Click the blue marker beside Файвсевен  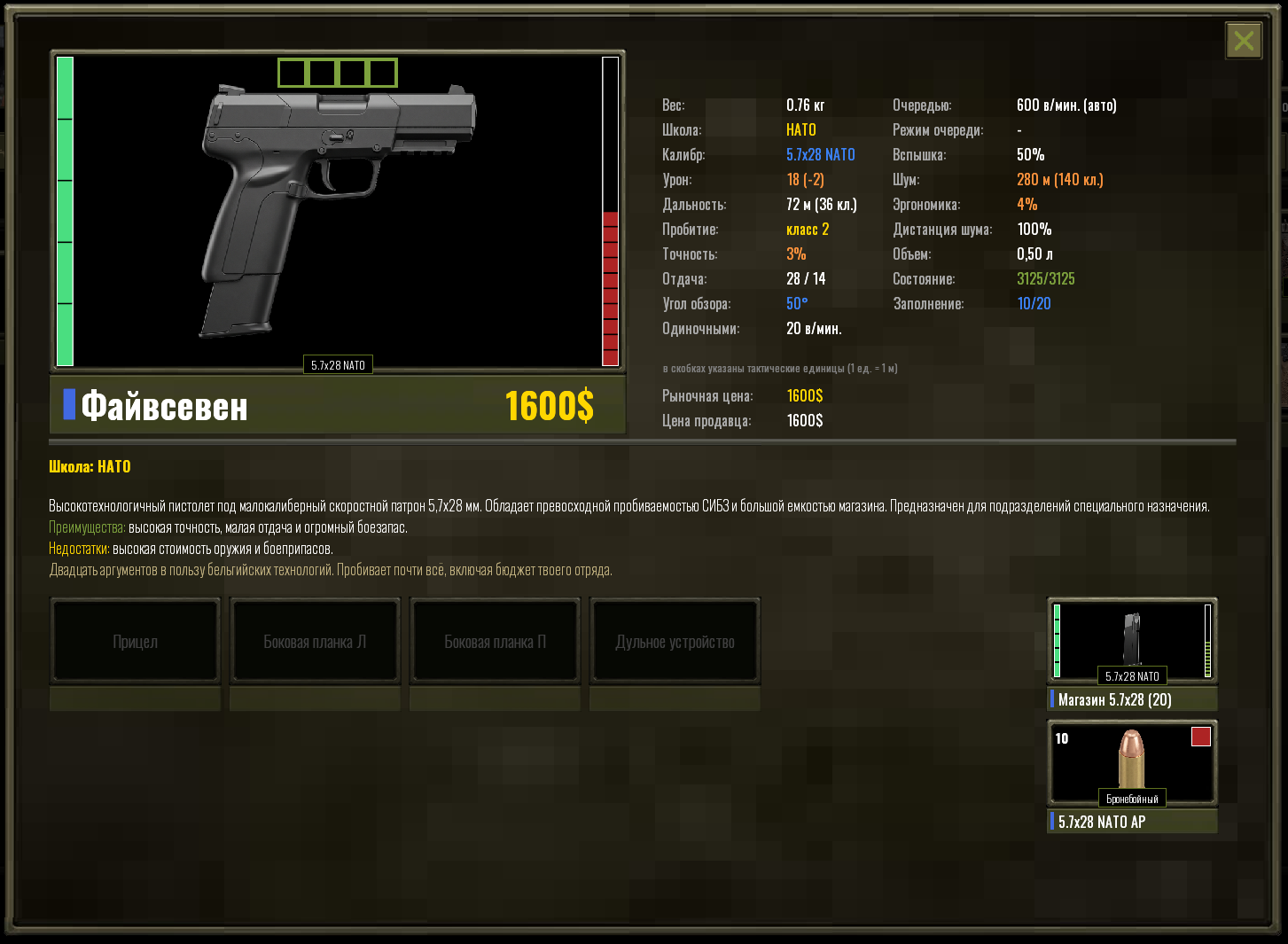click(69, 404)
